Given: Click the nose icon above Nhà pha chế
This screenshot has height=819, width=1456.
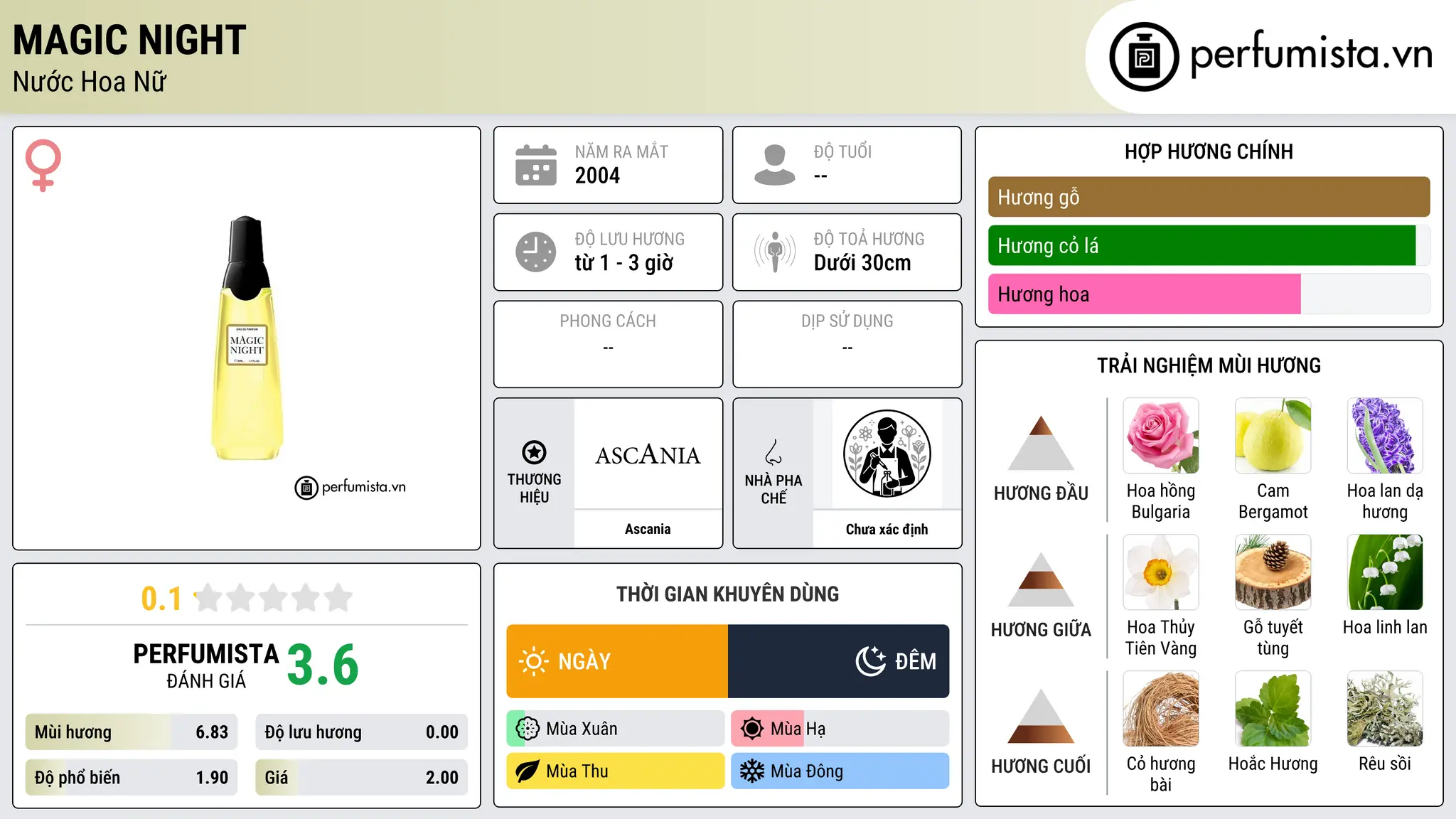Looking at the screenshot, I should tap(773, 452).
